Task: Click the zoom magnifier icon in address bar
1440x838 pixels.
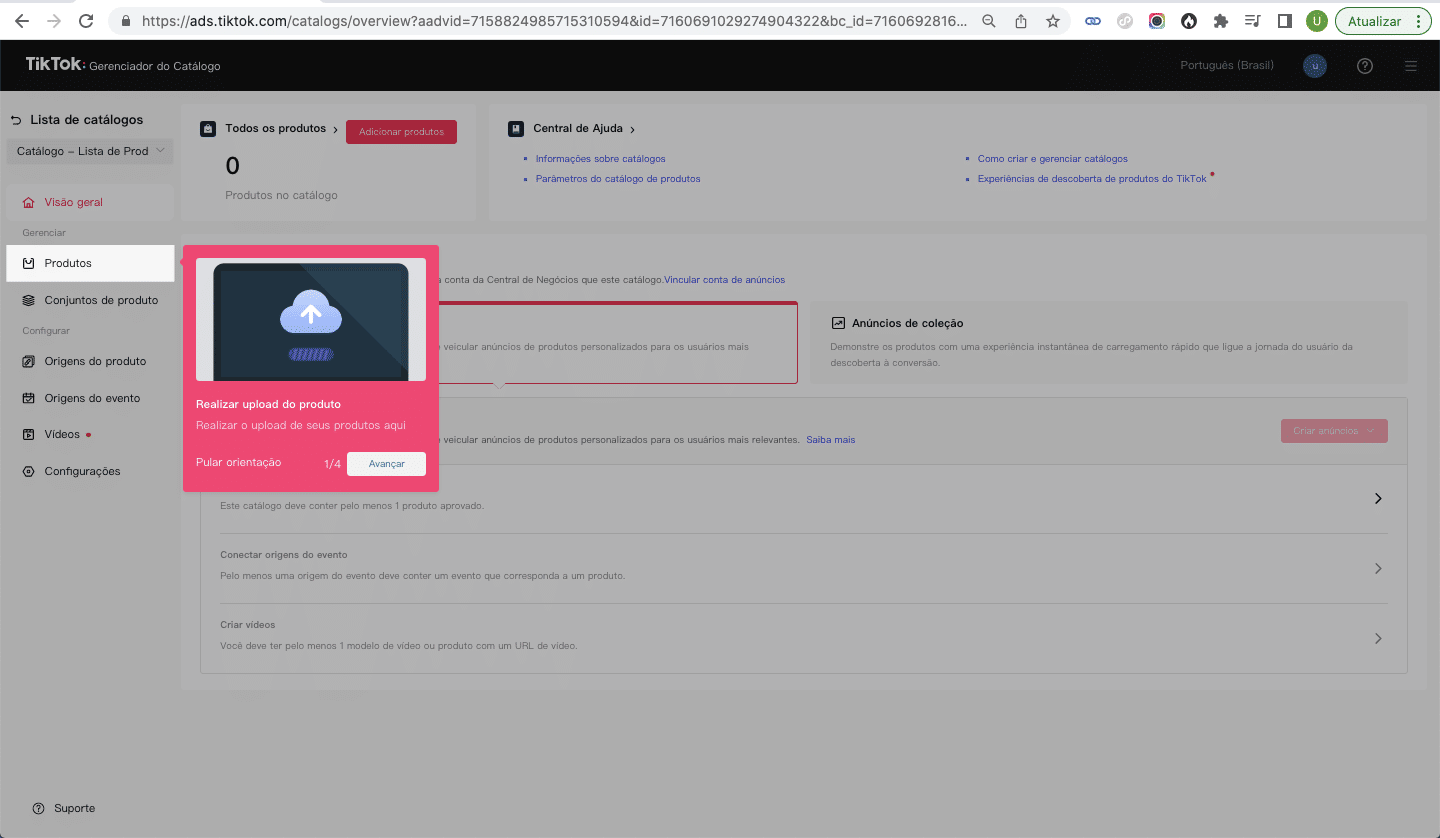Action: (x=989, y=21)
